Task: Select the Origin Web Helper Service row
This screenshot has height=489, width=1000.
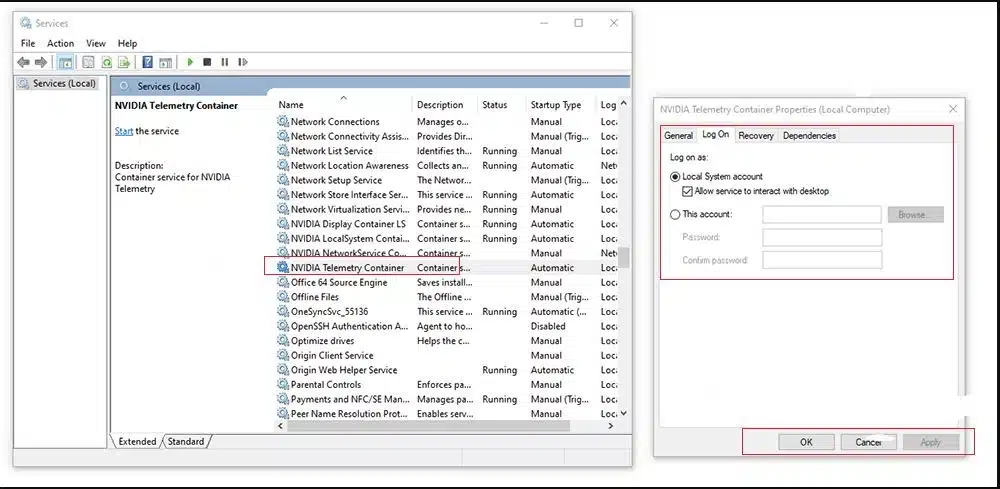Action: pyautogui.click(x=446, y=370)
